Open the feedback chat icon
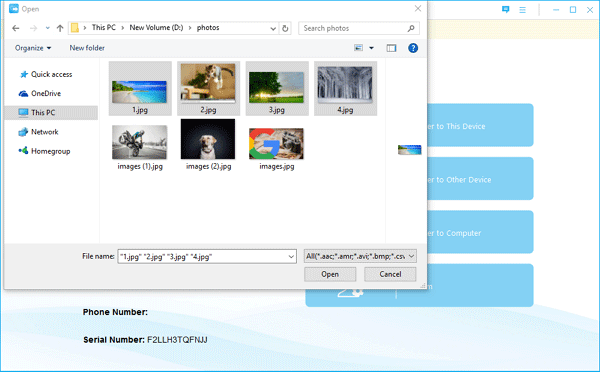 coord(505,10)
